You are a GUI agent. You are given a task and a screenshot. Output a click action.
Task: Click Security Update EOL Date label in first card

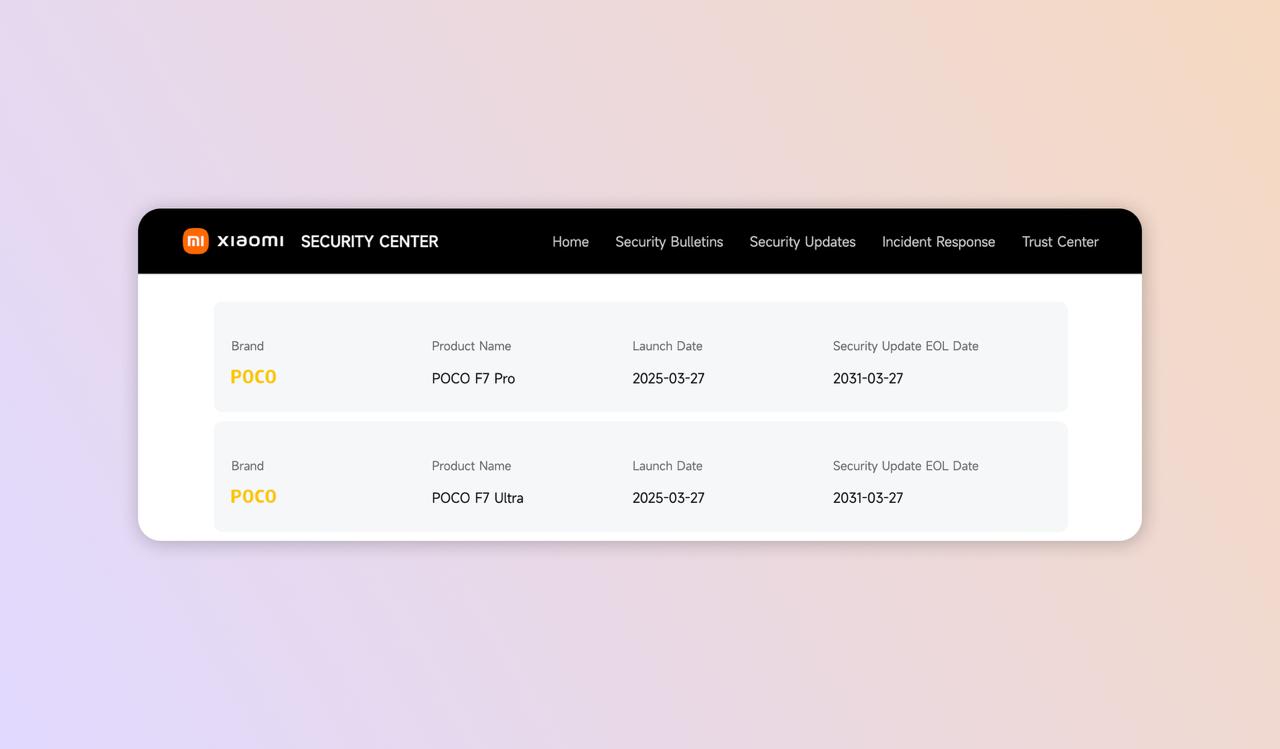pyautogui.click(x=905, y=346)
